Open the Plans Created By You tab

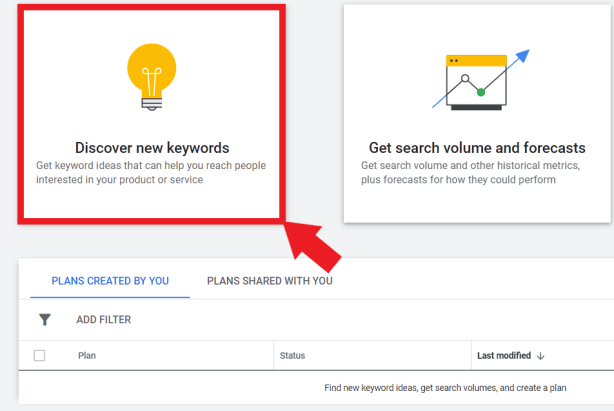(110, 281)
